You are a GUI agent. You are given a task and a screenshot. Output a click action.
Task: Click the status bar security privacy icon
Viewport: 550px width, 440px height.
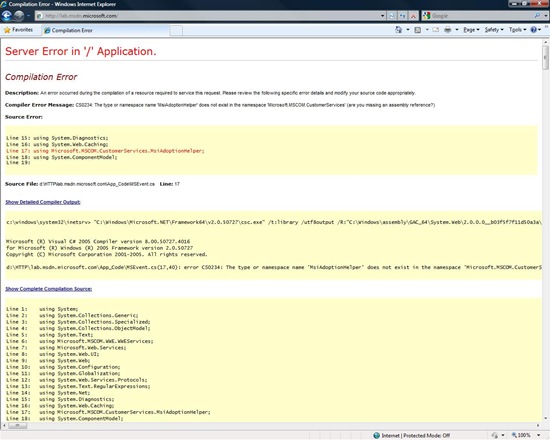point(495,435)
